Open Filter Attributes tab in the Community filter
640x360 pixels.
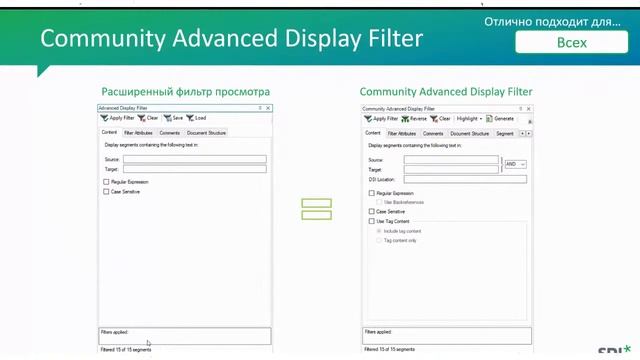(402, 134)
